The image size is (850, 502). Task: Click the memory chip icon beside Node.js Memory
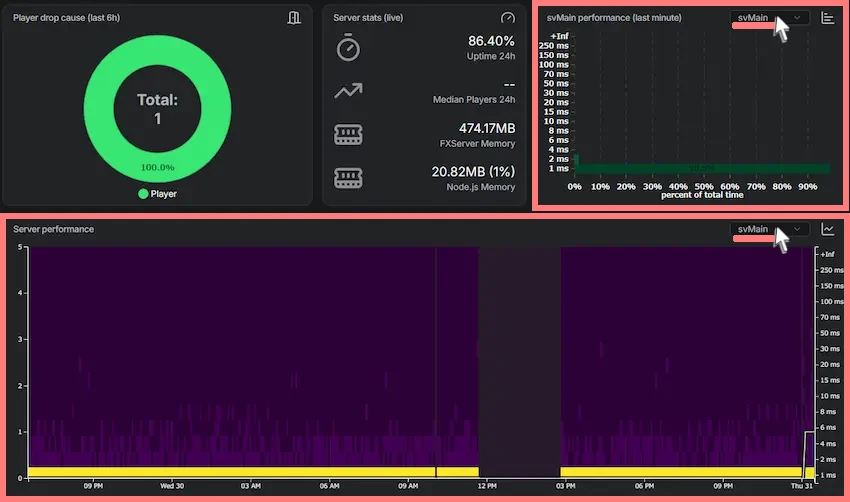tap(348, 178)
